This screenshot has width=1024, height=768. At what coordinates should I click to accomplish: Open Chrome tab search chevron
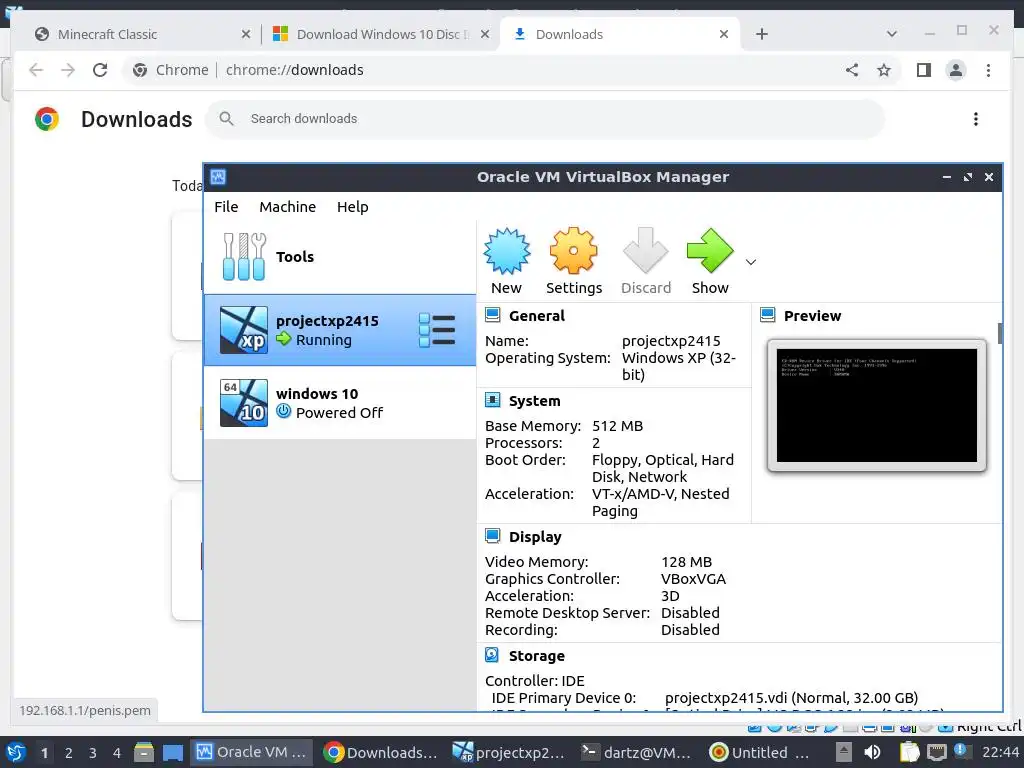point(891,34)
